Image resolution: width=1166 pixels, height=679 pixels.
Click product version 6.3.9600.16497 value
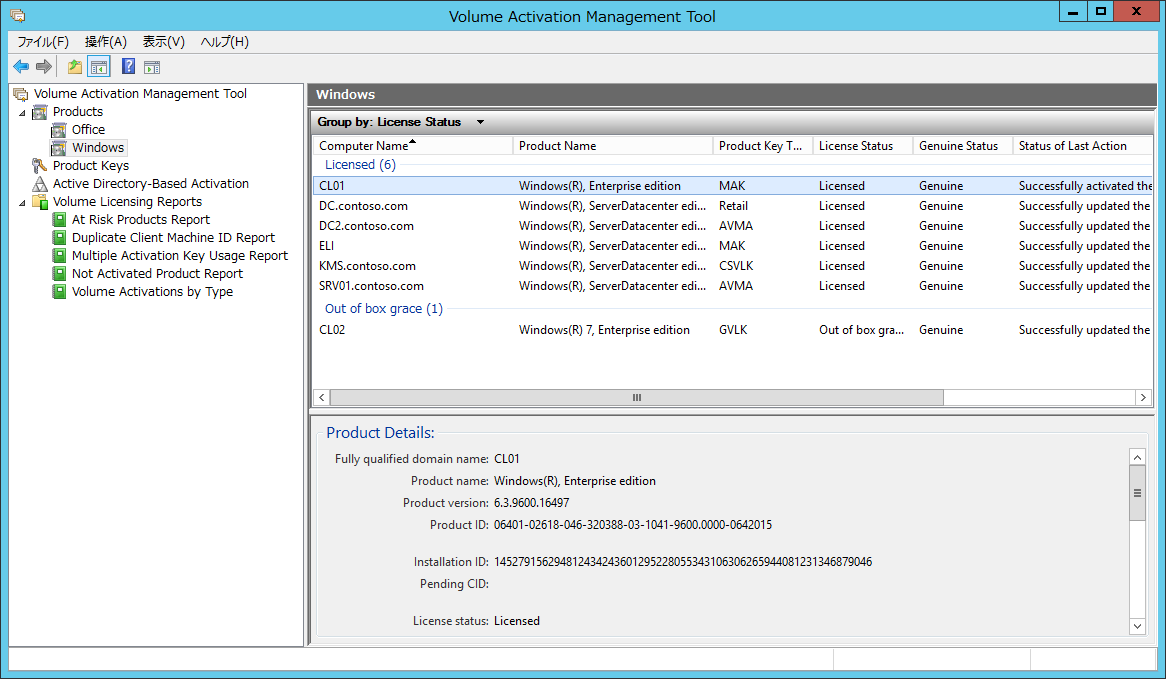pos(532,503)
